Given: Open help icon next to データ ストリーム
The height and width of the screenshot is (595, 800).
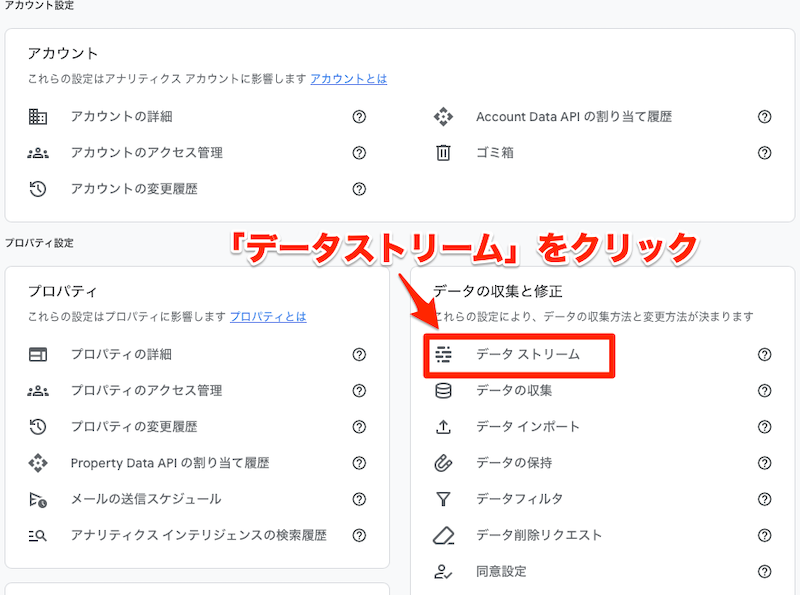Looking at the screenshot, I should 765,354.
